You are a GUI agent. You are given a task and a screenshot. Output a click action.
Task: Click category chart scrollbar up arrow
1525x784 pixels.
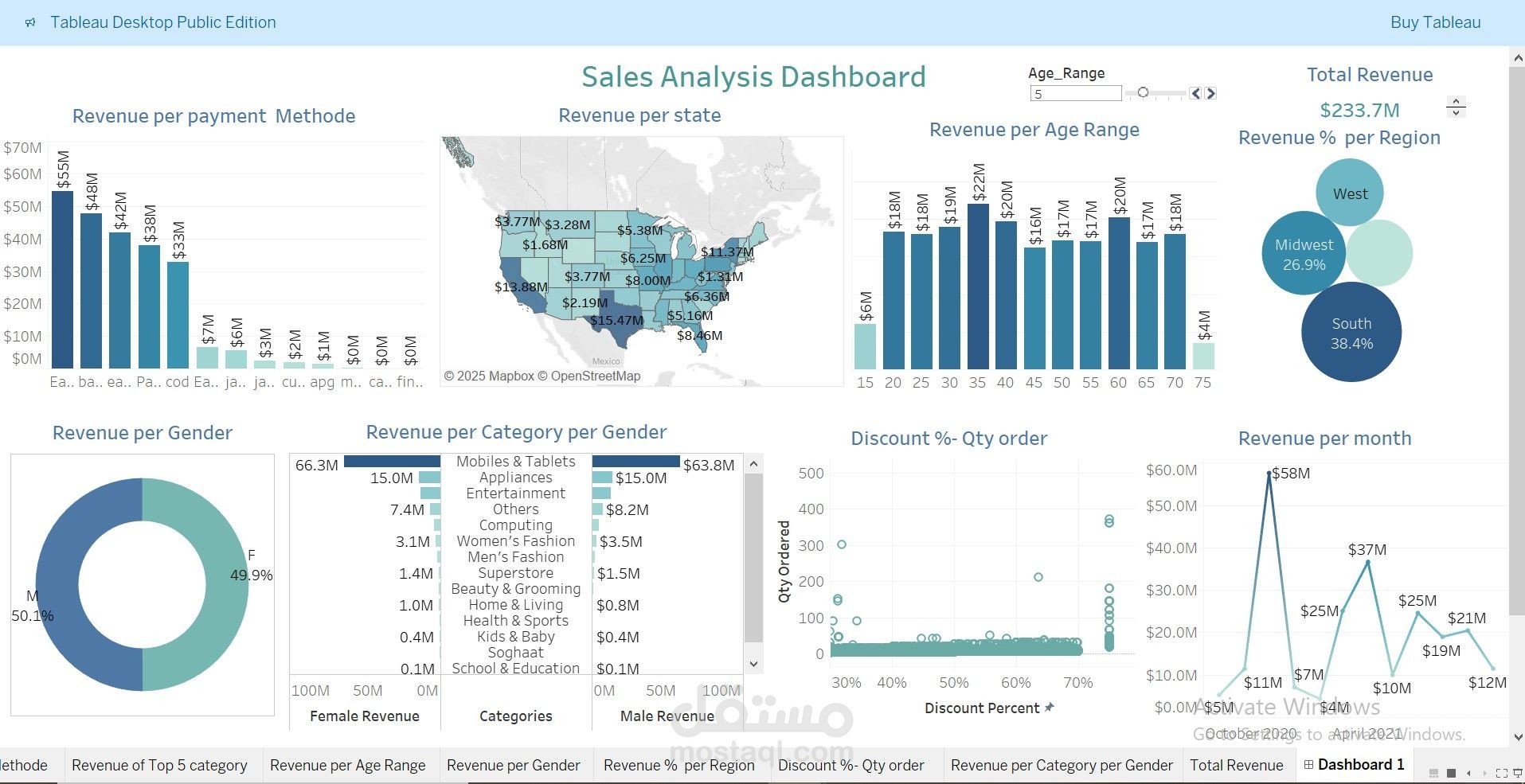(754, 463)
